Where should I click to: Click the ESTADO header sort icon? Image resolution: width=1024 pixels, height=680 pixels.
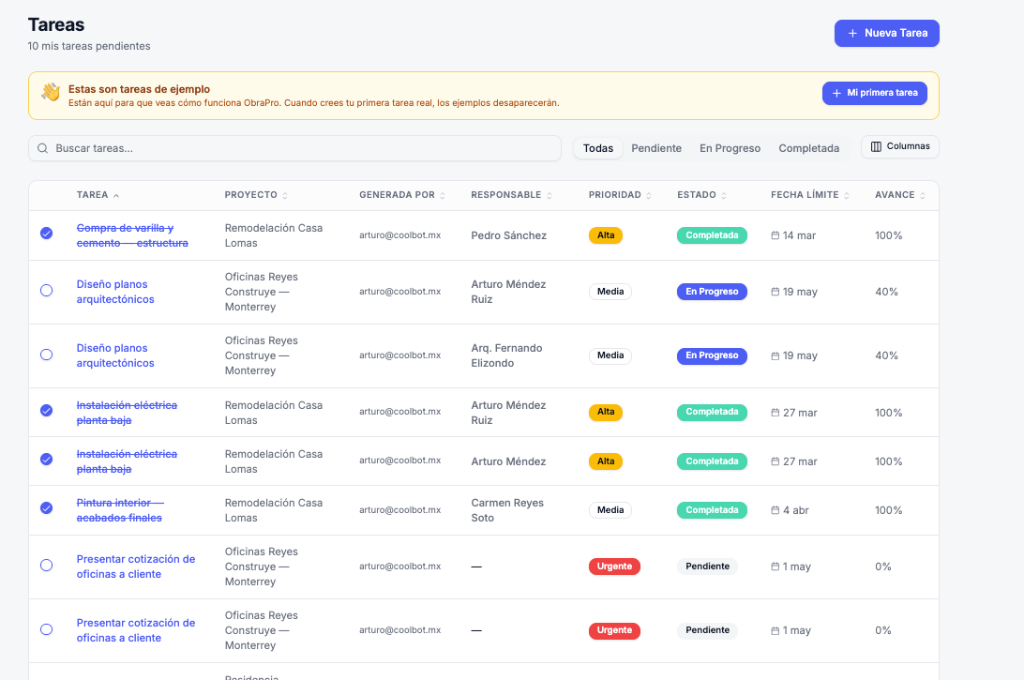coord(724,195)
